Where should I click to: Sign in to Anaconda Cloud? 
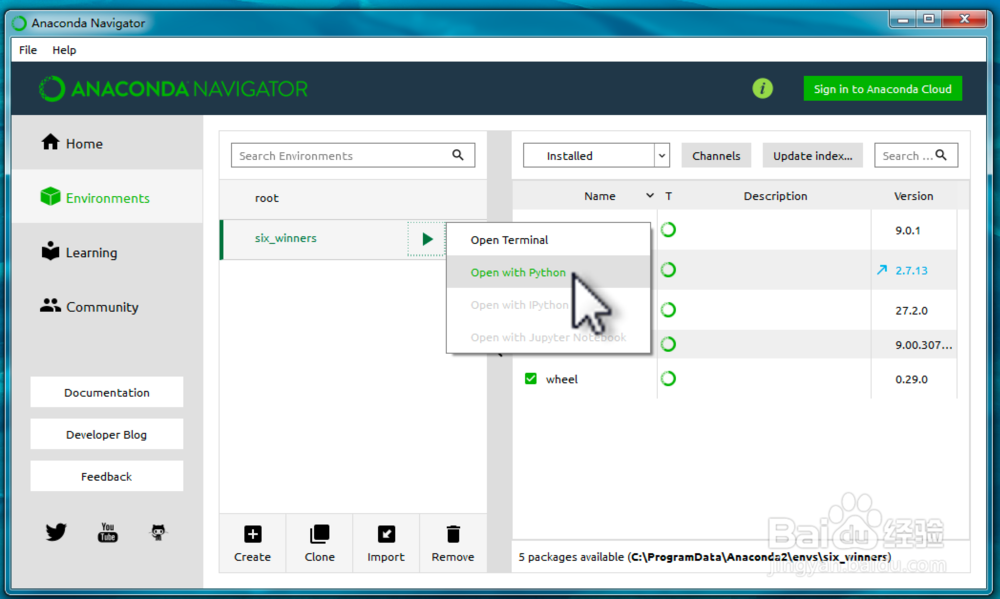click(x=882, y=89)
